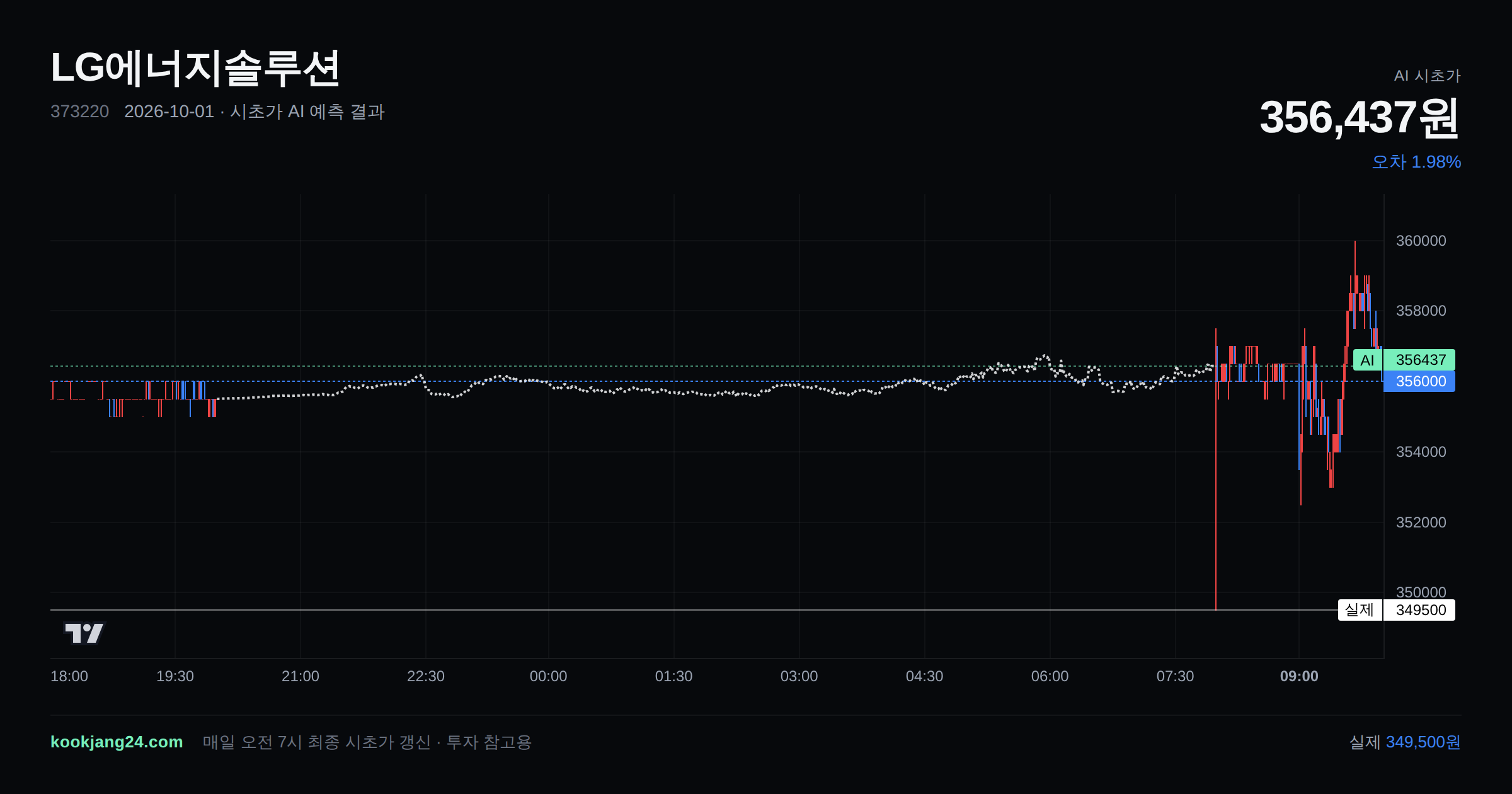Click the 18:00 time axis label
This screenshot has height=794, width=1512.
pos(69,676)
